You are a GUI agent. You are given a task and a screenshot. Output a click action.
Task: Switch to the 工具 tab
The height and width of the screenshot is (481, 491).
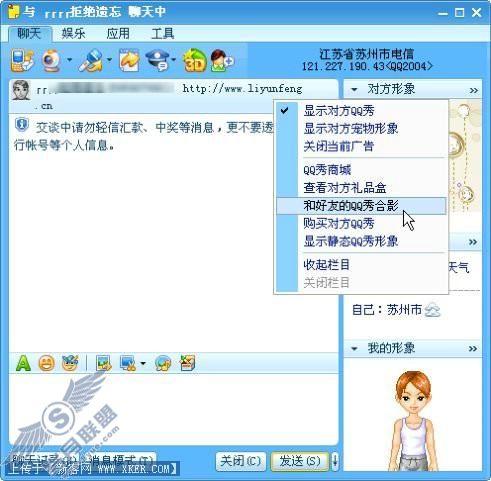163,34
